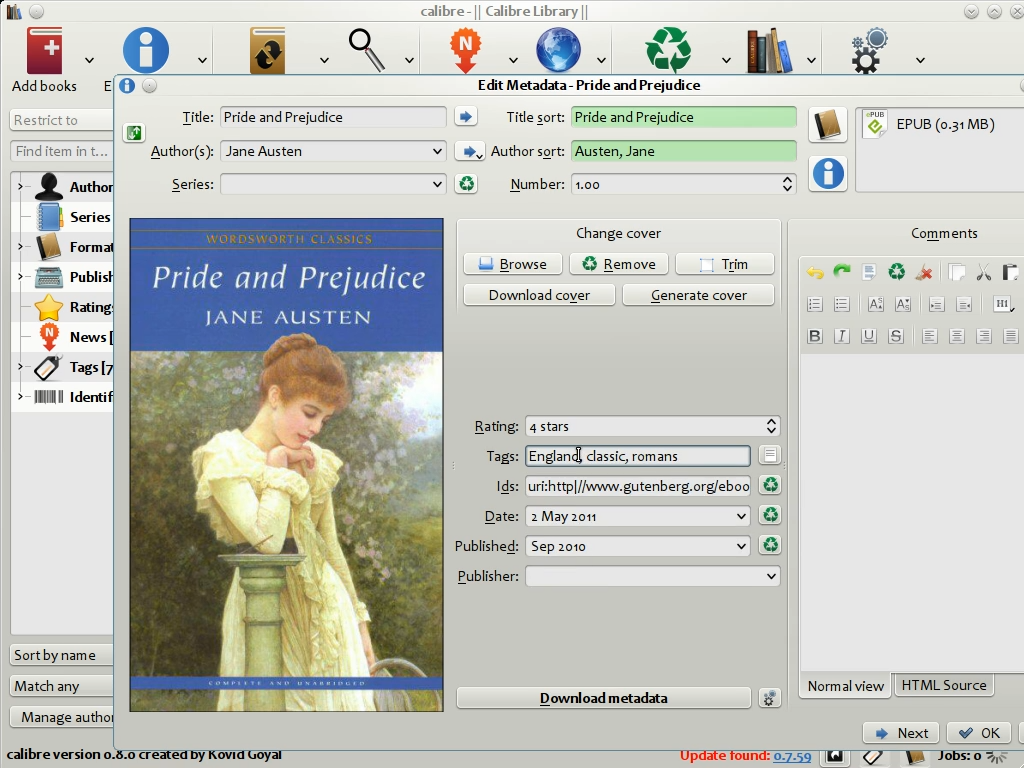The width and height of the screenshot is (1024, 768).
Task: Click the scissors cut icon in Comments
Action: pyautogui.click(x=983, y=272)
